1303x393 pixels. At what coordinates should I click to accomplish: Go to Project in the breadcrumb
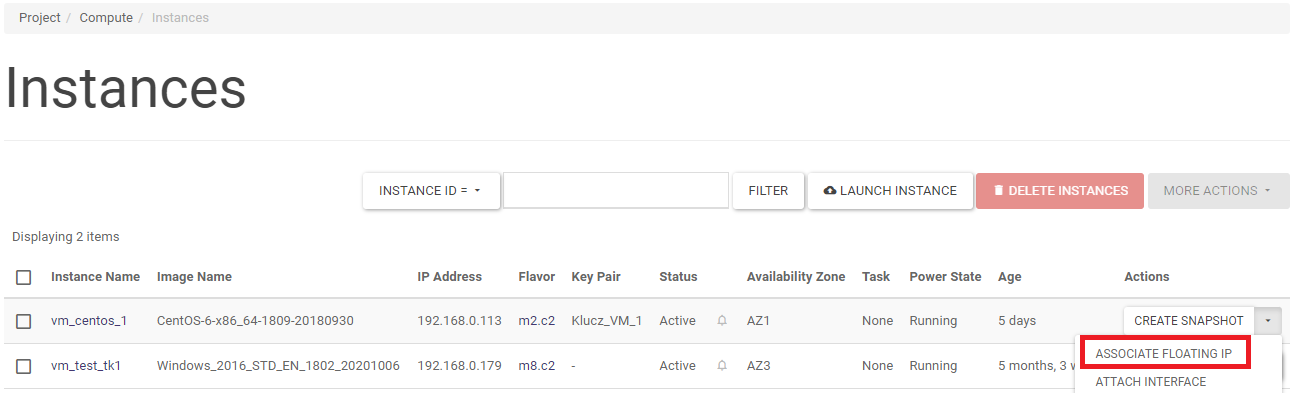pyautogui.click(x=40, y=18)
